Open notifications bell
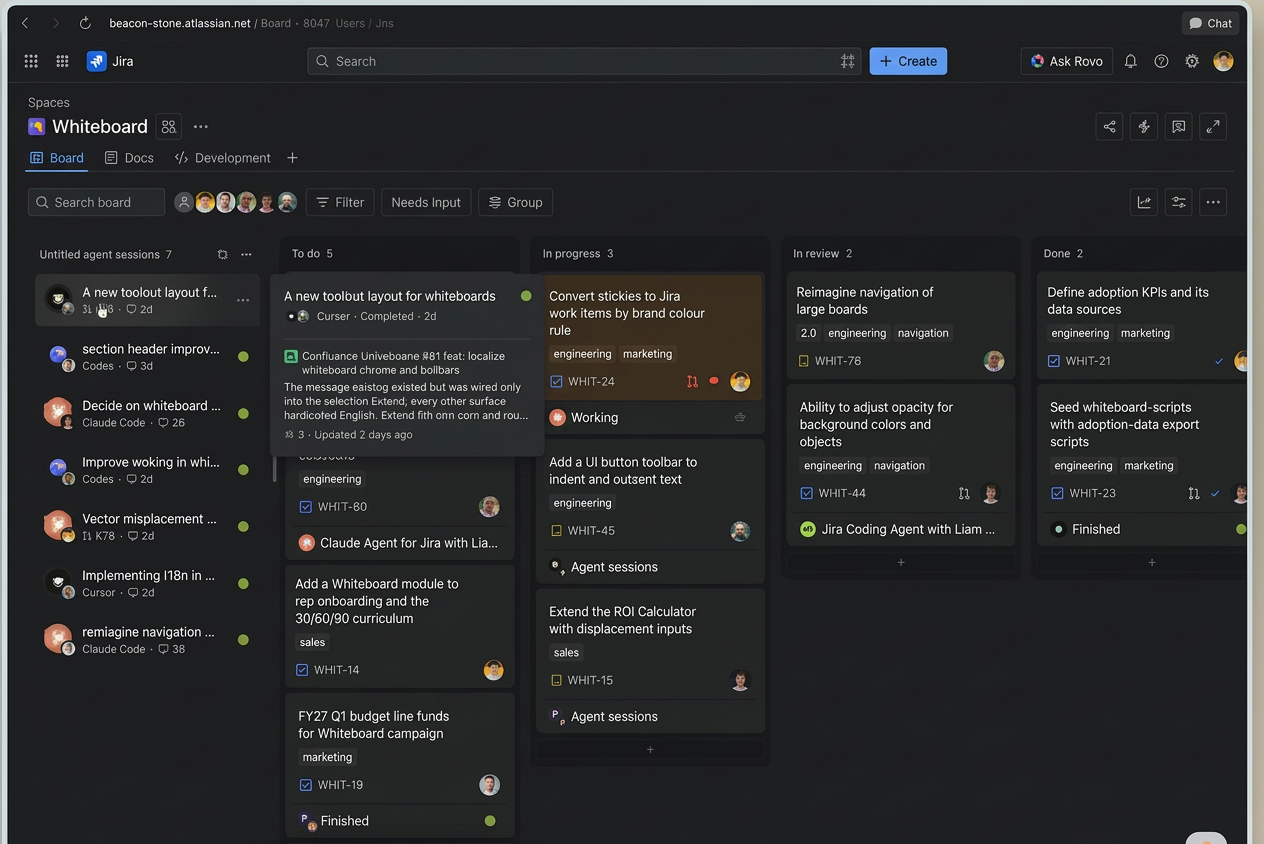 pyautogui.click(x=1130, y=61)
